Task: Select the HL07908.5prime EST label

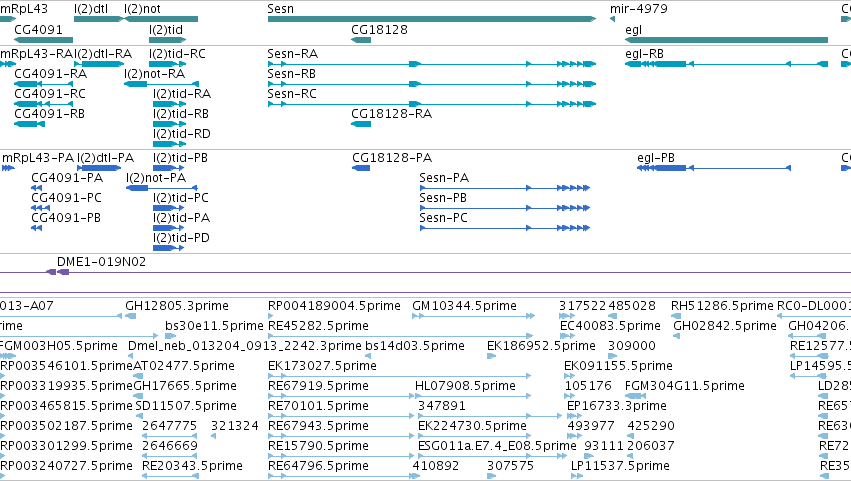Action: coord(465,385)
